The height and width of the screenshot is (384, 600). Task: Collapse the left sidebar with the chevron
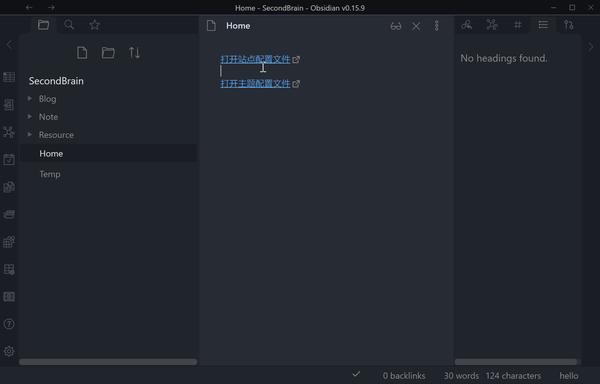pos(10,44)
